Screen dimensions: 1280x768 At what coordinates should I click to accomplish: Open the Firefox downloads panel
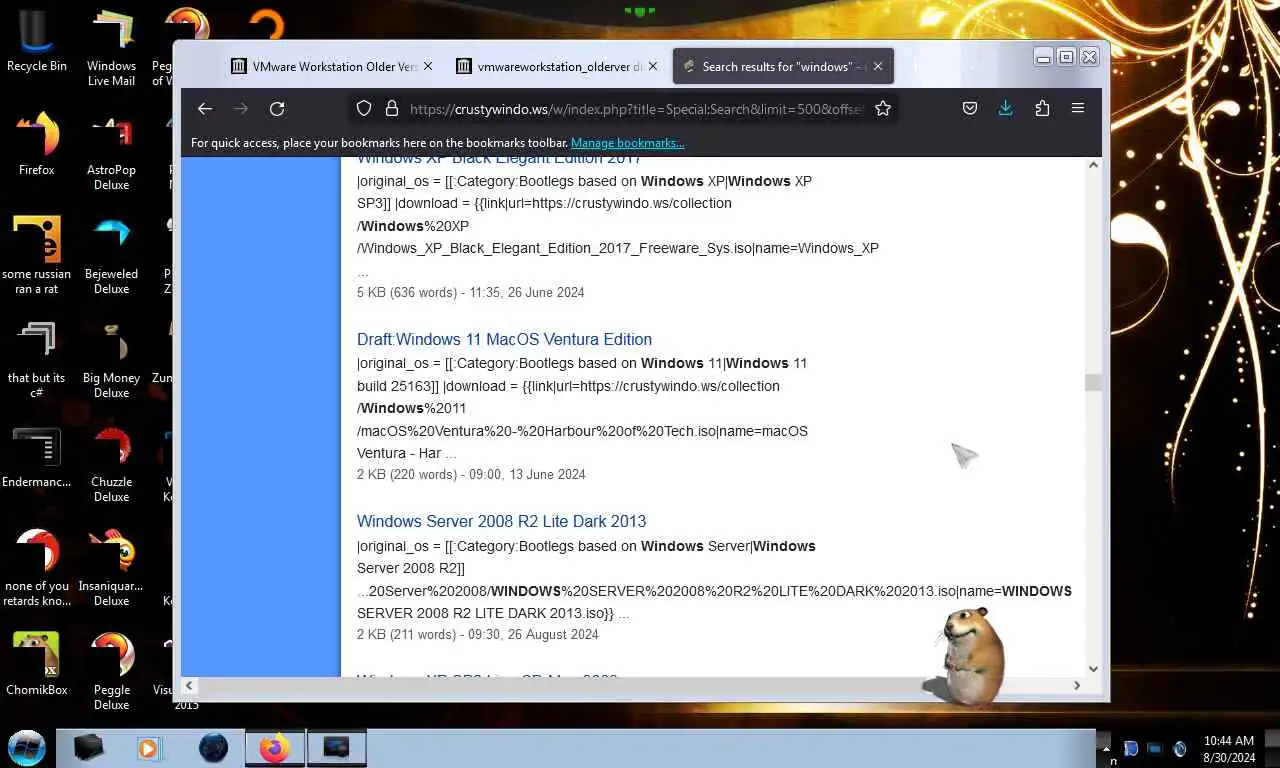(1006, 108)
